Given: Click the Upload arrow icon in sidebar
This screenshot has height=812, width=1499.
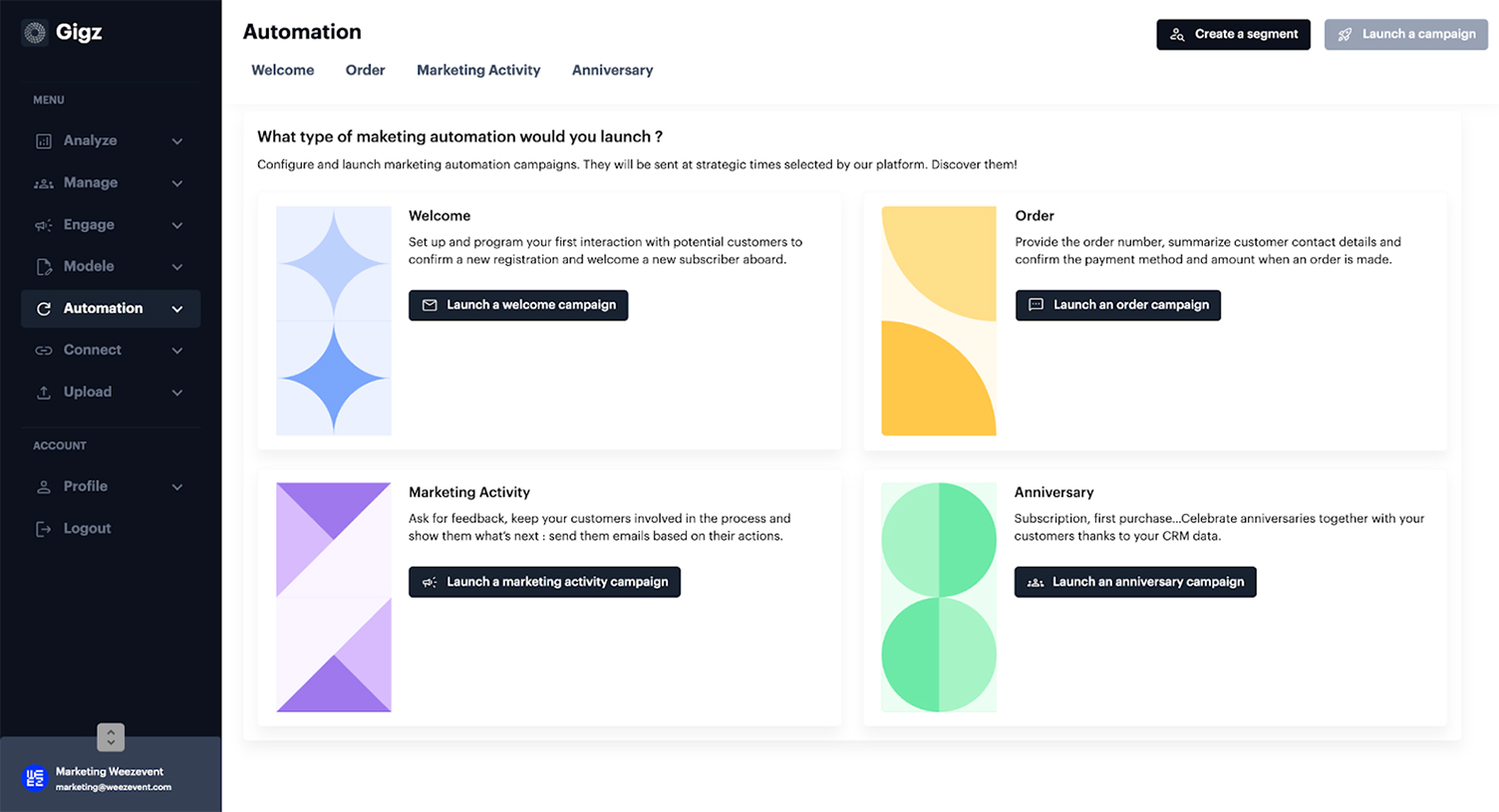Looking at the screenshot, I should 44,393.
